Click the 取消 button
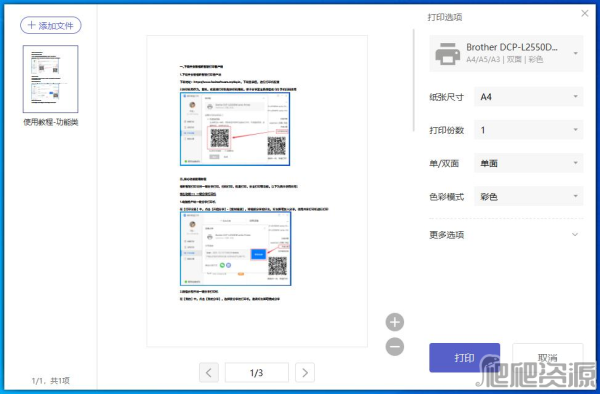Screen dimensions: 600x394 (548, 358)
